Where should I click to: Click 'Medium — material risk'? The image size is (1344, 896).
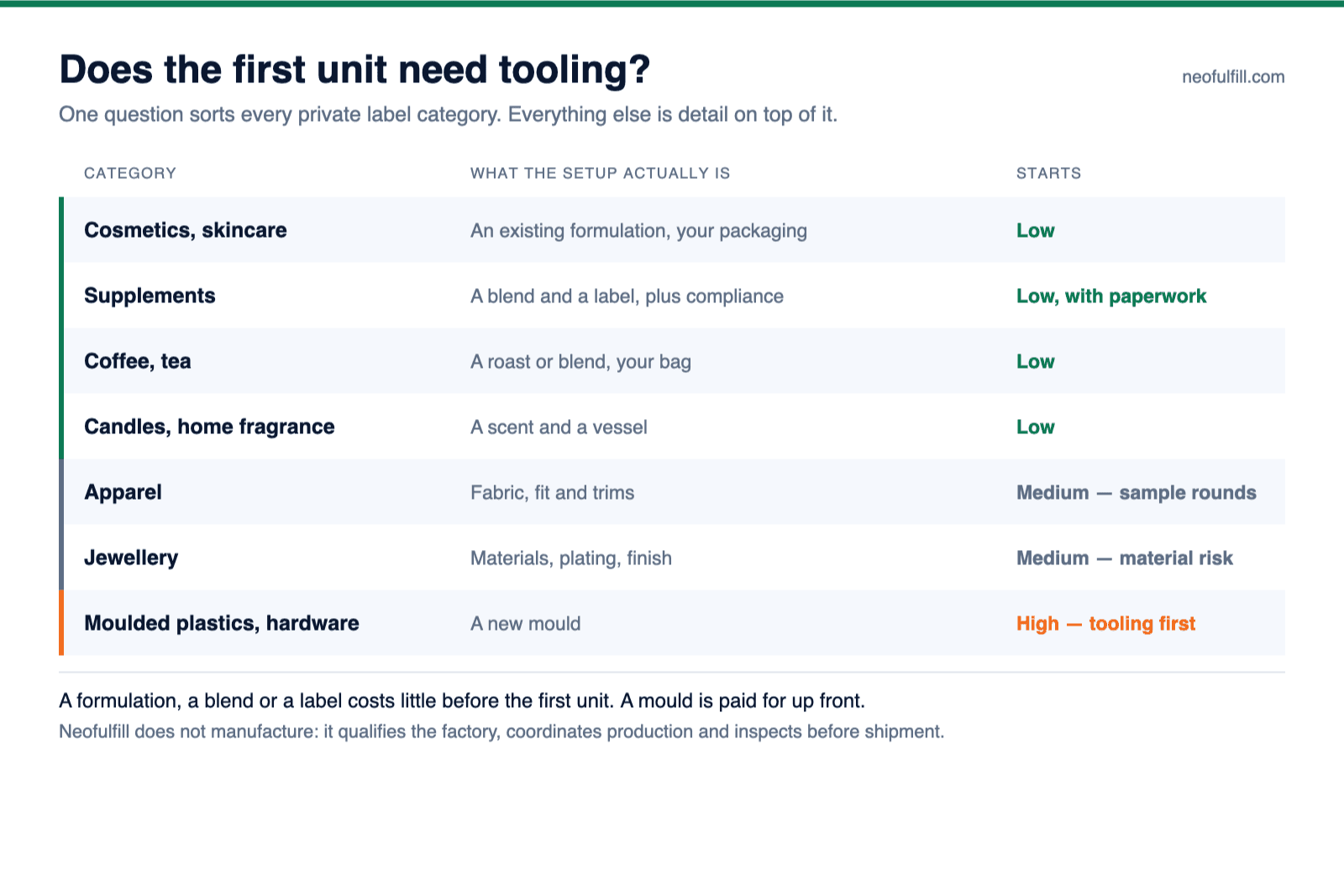1125,558
